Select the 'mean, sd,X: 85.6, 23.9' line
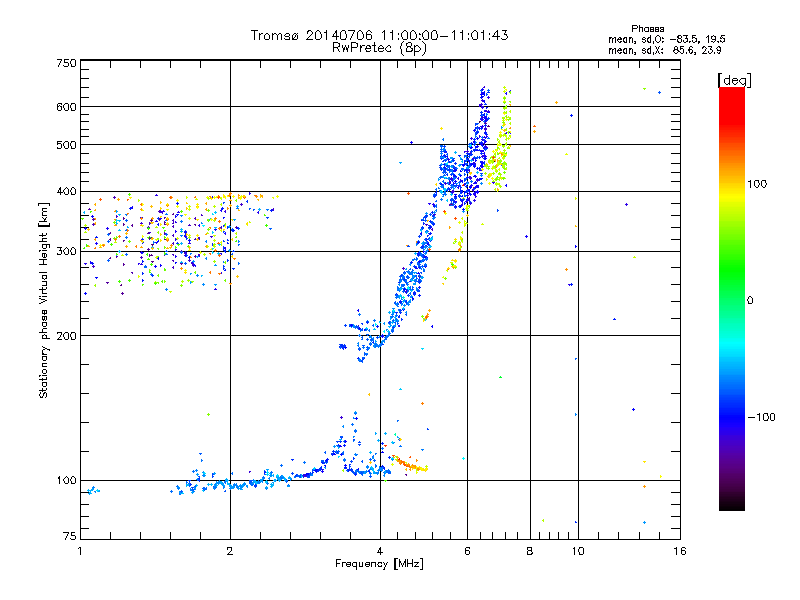Viewport: 800px width, 600px height. [x=664, y=50]
